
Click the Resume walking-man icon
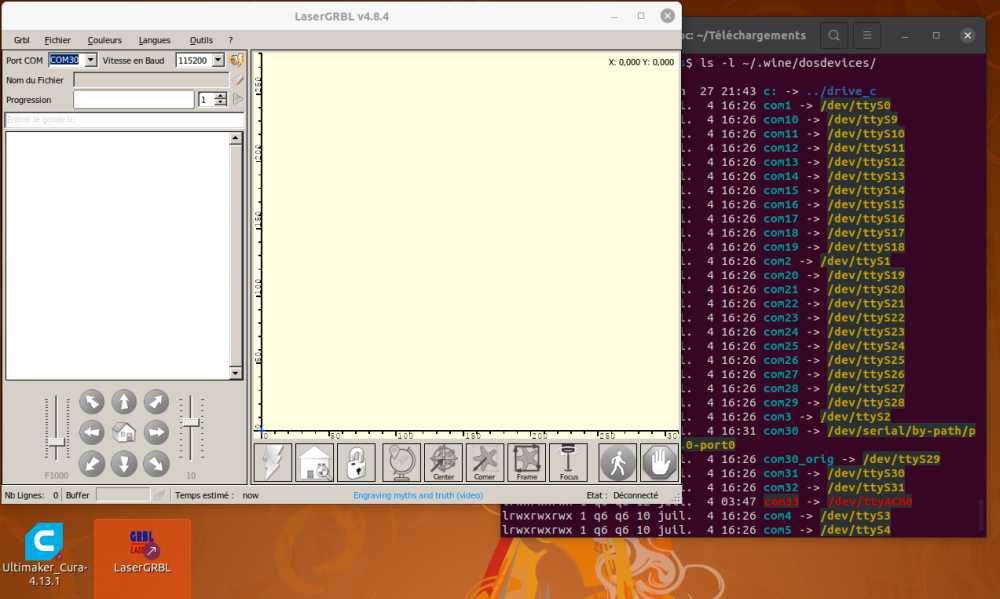(x=617, y=462)
